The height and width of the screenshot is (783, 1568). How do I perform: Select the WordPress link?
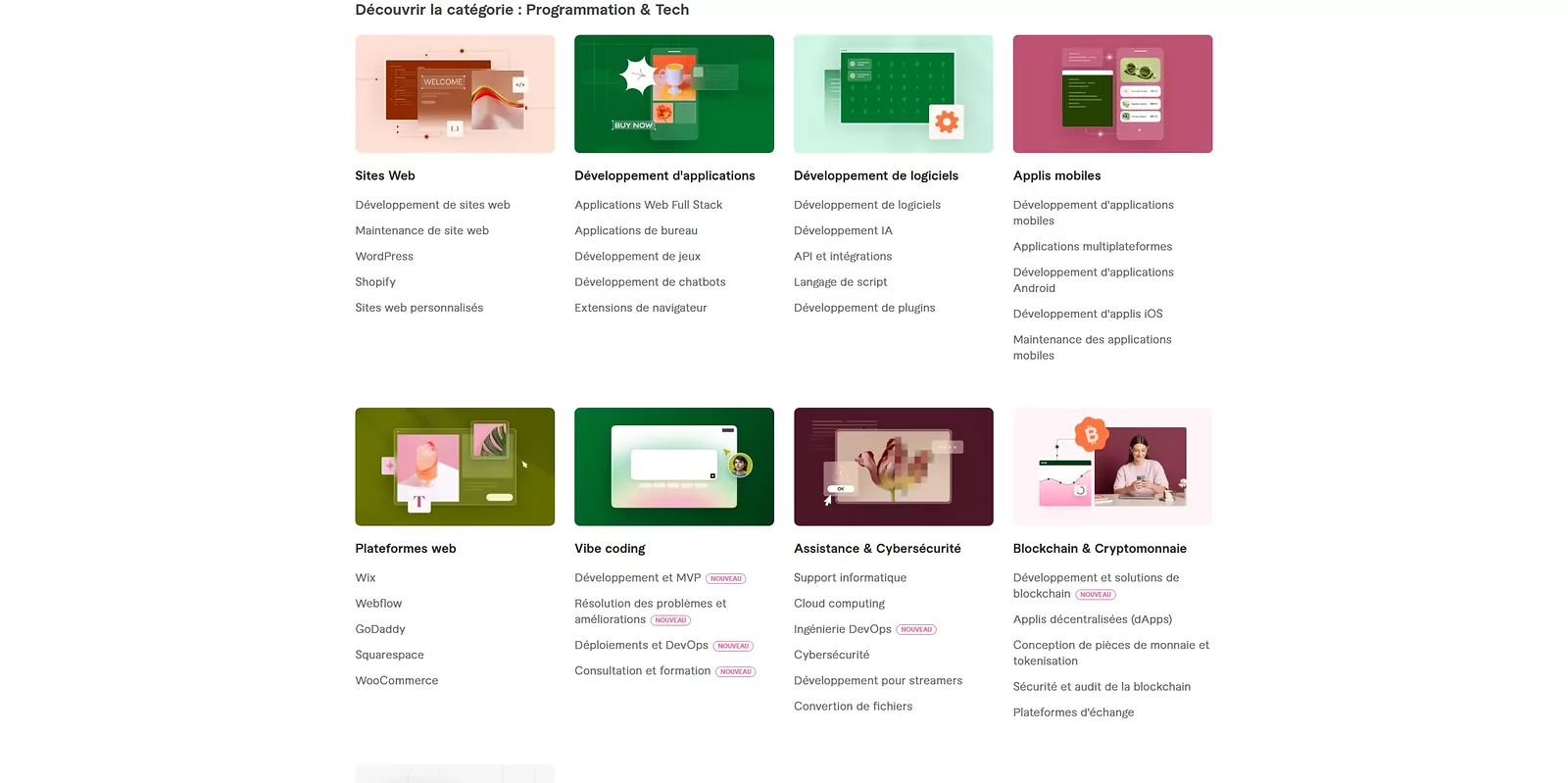click(x=384, y=256)
